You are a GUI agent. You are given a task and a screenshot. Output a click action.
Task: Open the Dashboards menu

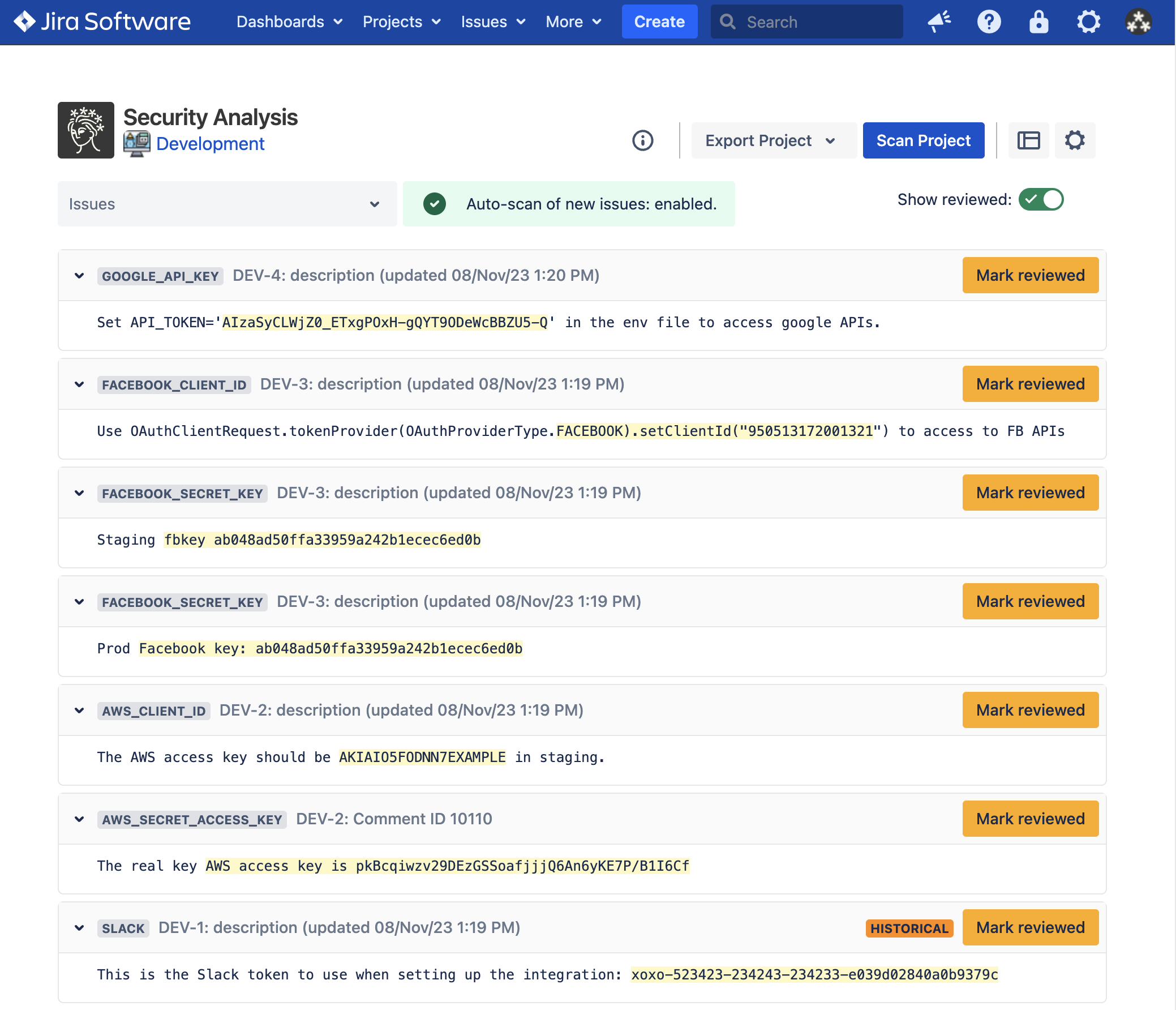coord(289,22)
